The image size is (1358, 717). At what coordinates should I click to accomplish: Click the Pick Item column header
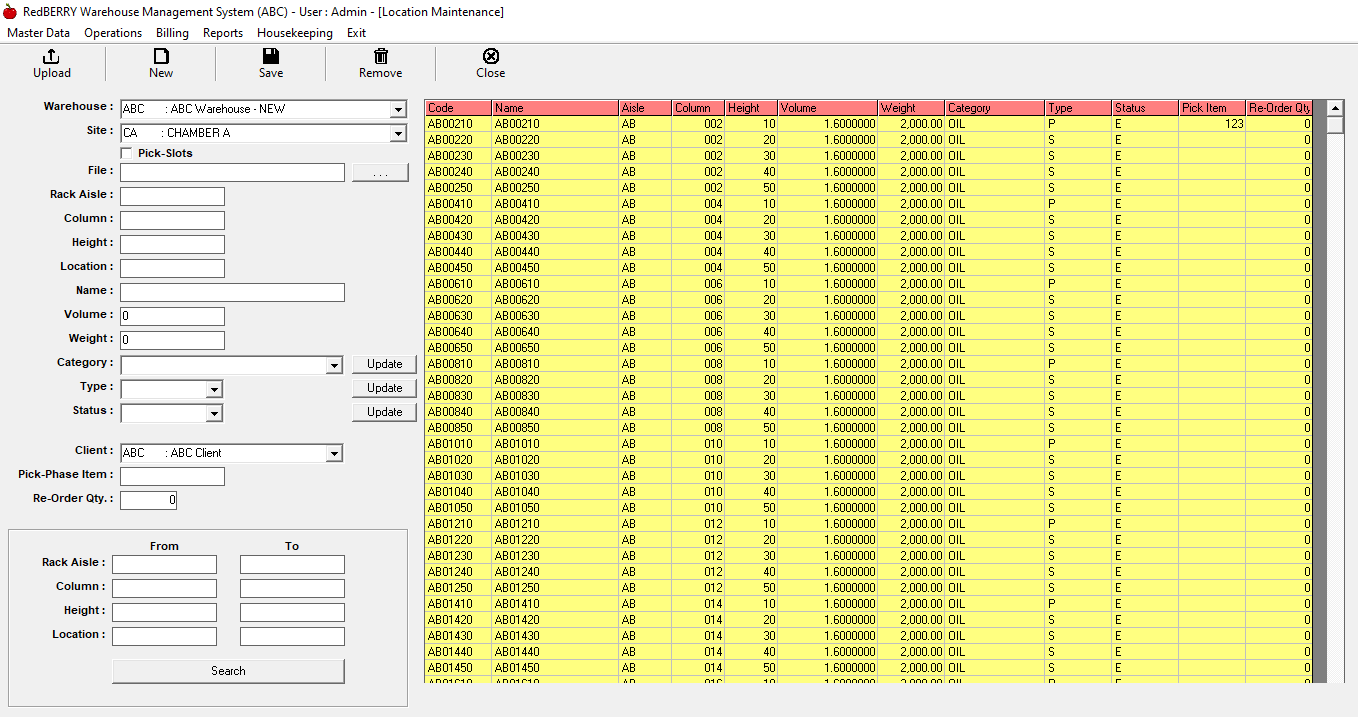pyautogui.click(x=1212, y=108)
